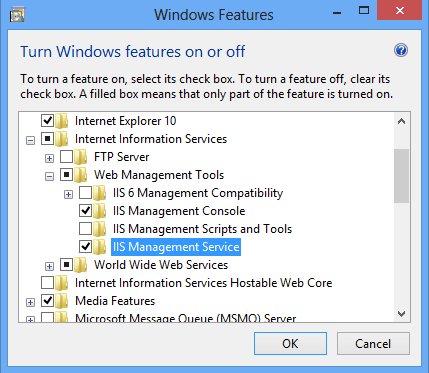This screenshot has width=429, height=373.
Task: Enable the FTP Server checkbox
Action: click(66, 156)
